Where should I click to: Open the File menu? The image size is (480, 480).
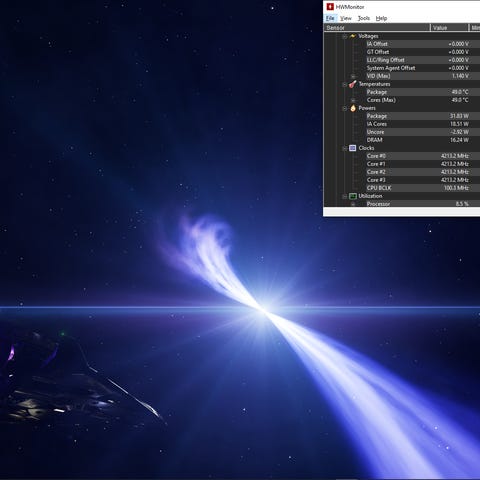[x=330, y=18]
